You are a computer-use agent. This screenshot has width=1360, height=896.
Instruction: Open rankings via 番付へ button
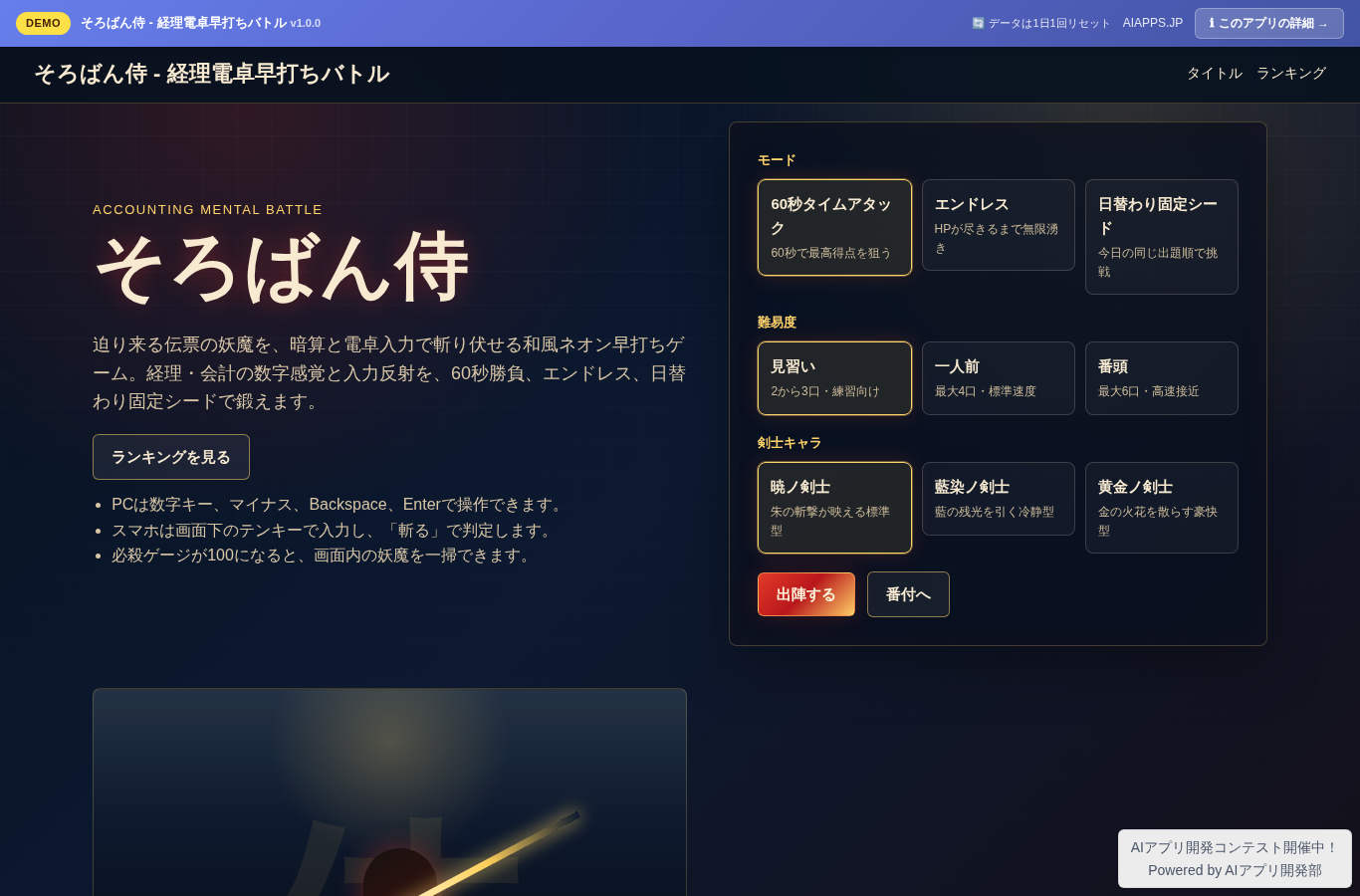(908, 594)
